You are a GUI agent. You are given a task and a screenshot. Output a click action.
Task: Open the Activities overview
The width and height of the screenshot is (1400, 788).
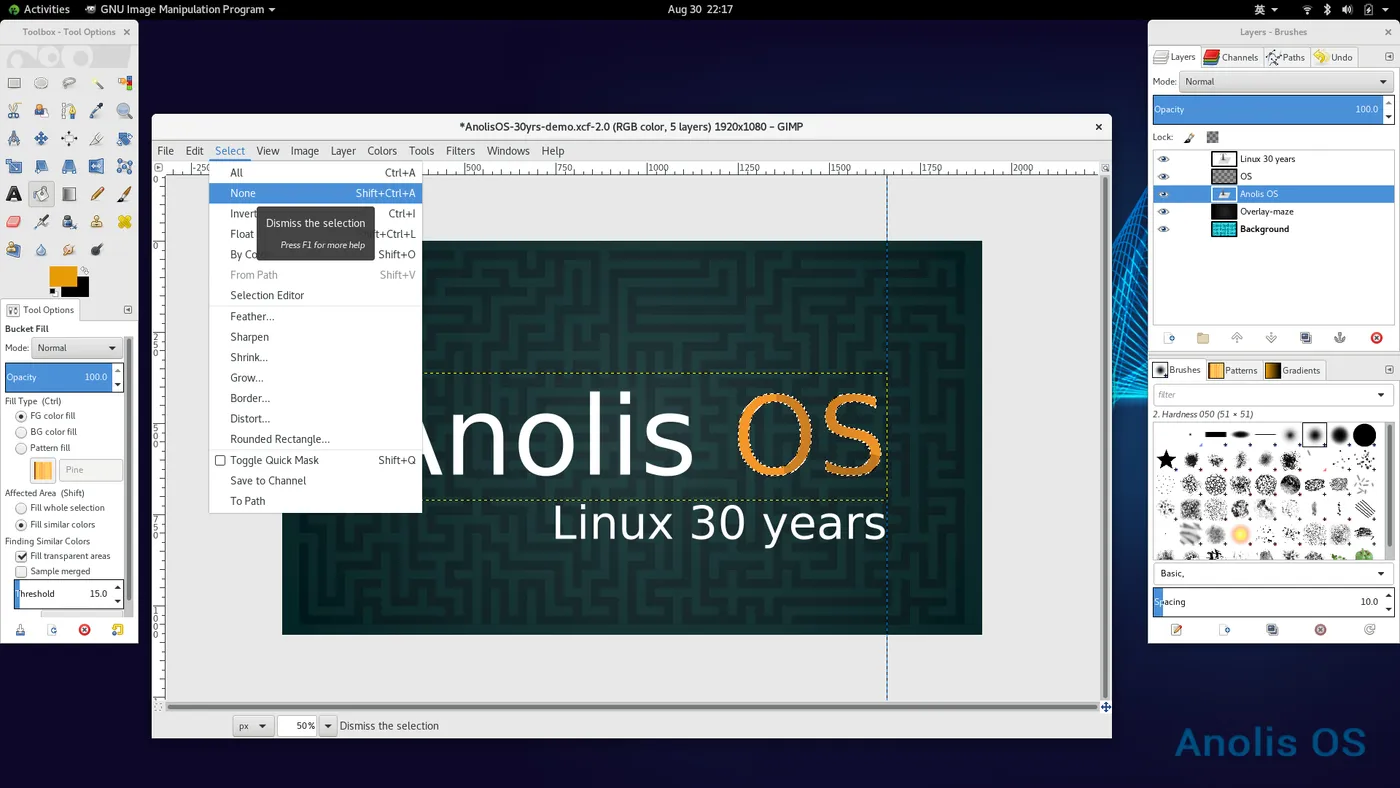coord(39,9)
